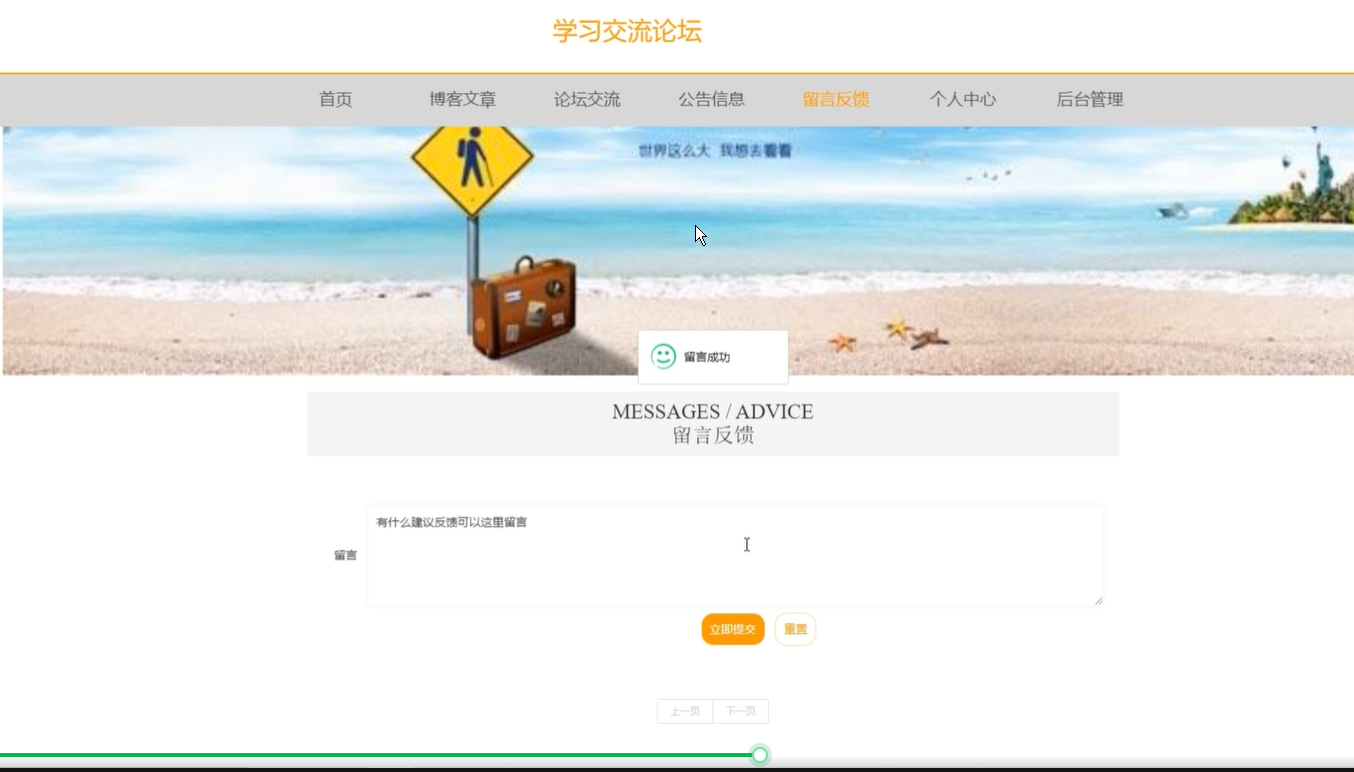
Task: Open the 首页 navigation item
Action: [335, 99]
